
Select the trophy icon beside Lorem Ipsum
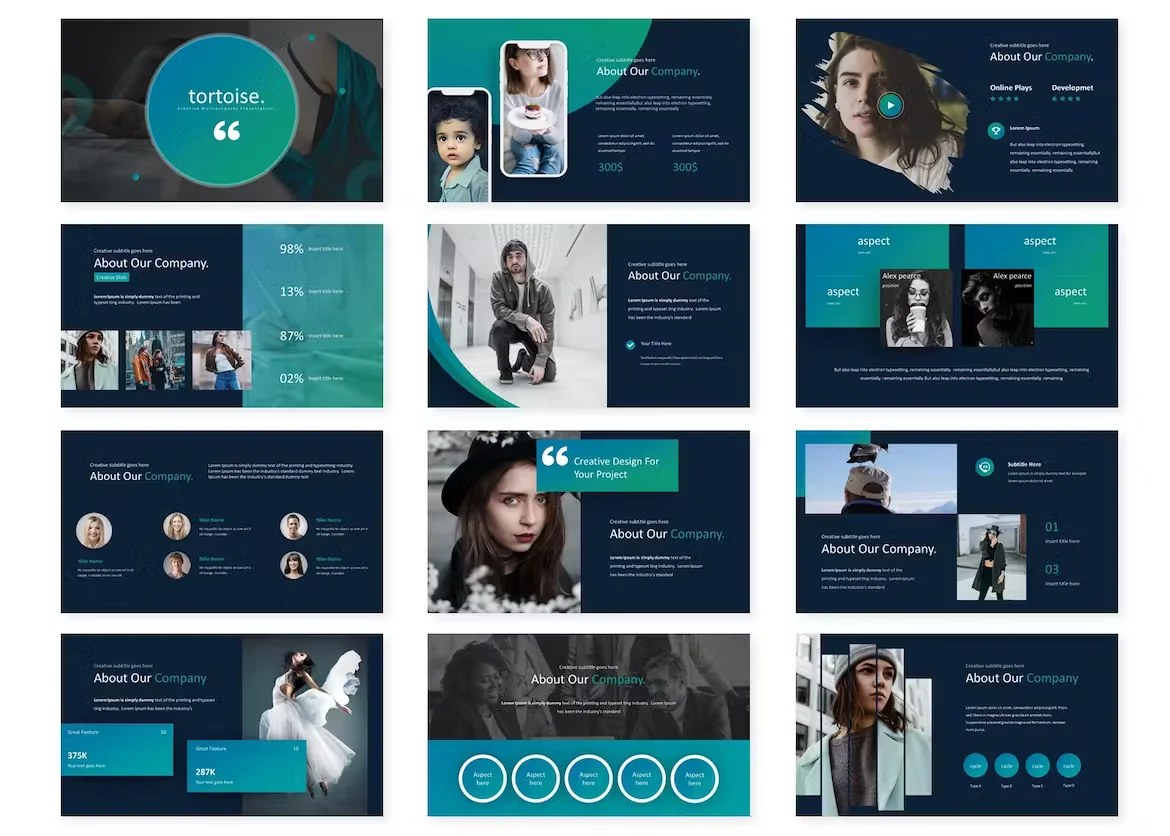coord(996,130)
